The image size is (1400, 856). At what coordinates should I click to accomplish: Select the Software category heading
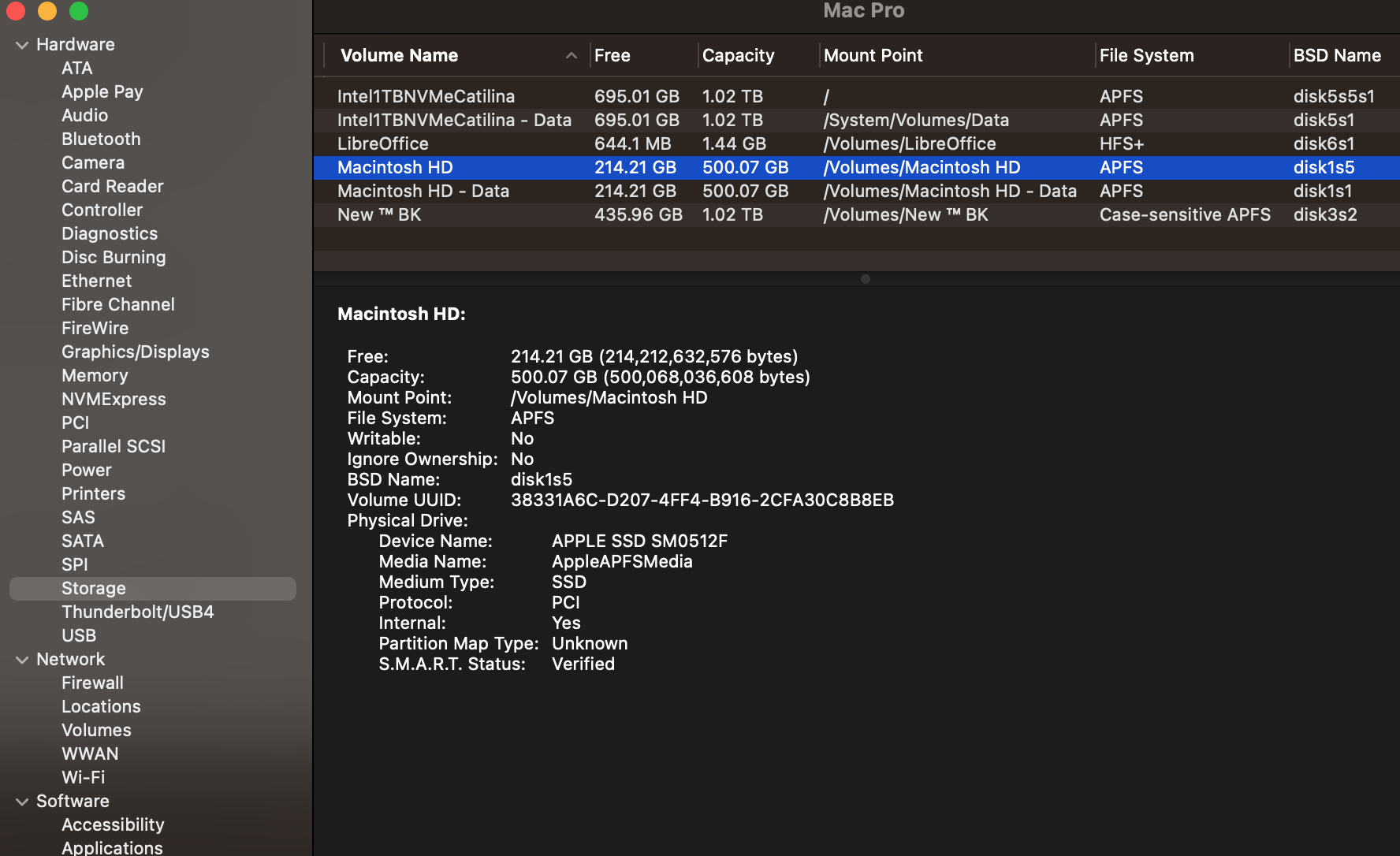point(73,802)
